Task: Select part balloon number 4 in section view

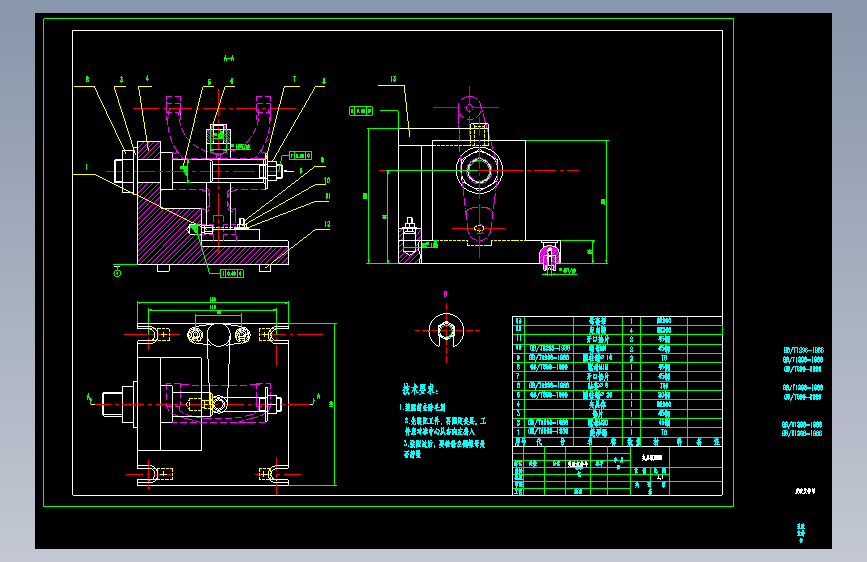Action: (147, 79)
